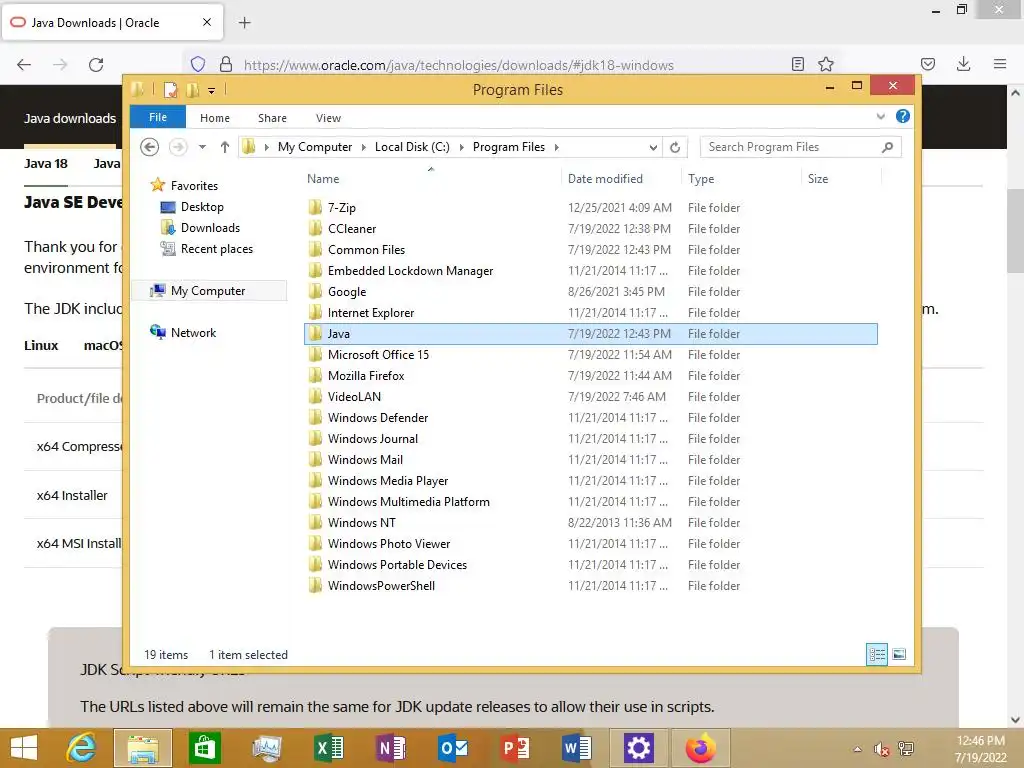Bookmark this page with the star icon
1024x768 pixels.
click(x=826, y=64)
